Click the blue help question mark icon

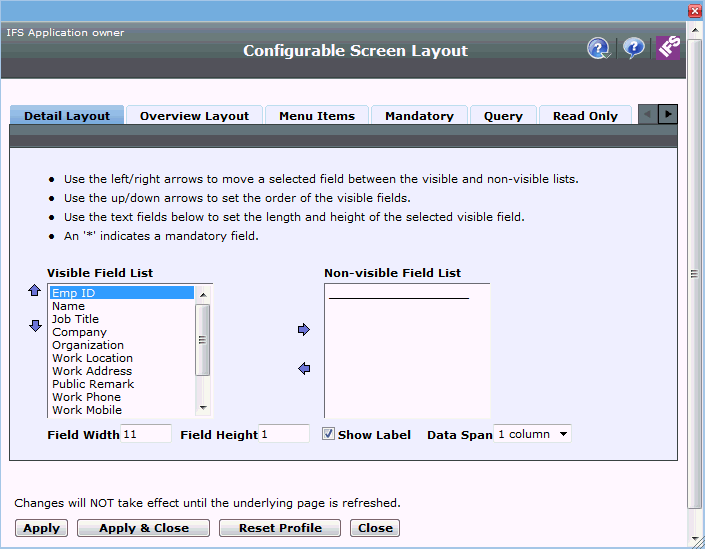click(598, 49)
